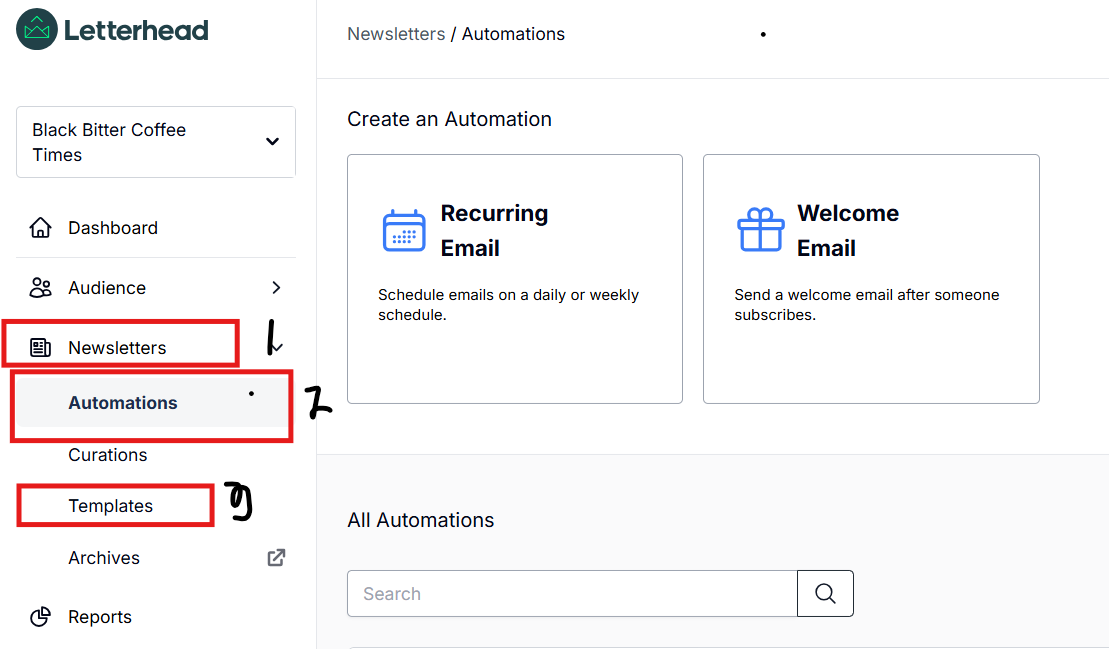Click the All Automations heading
The image size is (1109, 649).
point(421,520)
